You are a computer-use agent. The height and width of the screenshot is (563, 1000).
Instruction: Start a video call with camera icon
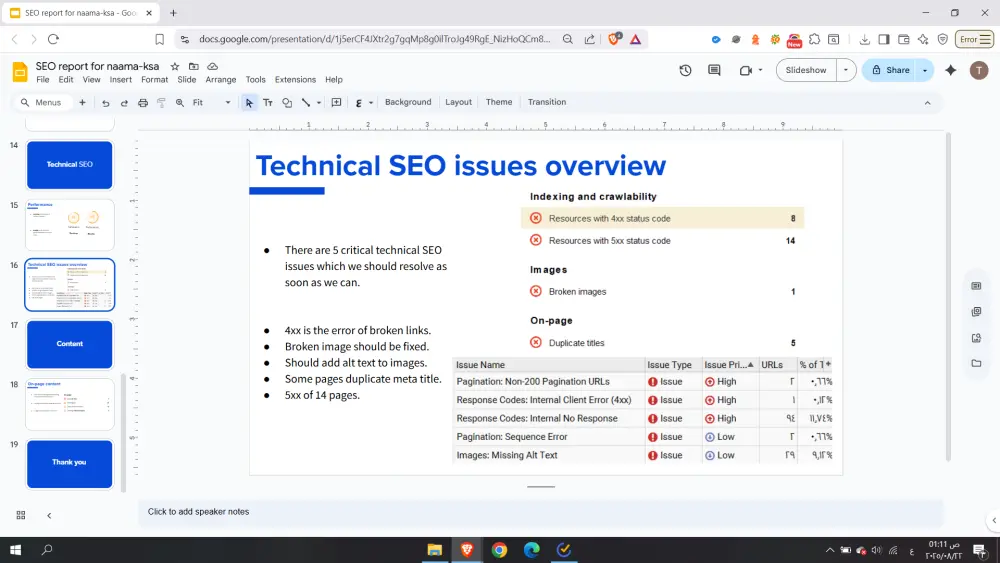click(x=745, y=70)
